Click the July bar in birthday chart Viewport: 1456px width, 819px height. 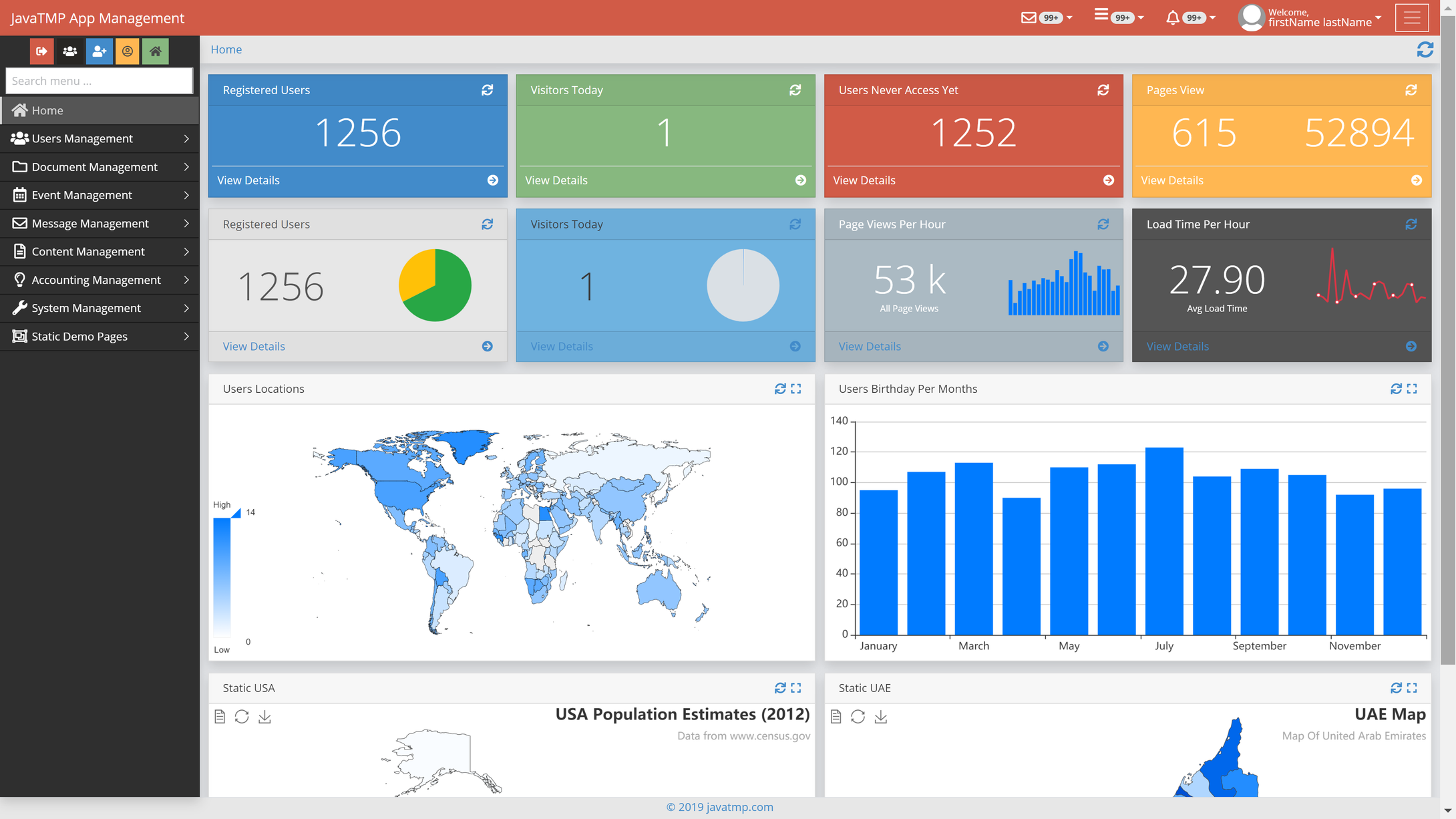(x=1164, y=541)
